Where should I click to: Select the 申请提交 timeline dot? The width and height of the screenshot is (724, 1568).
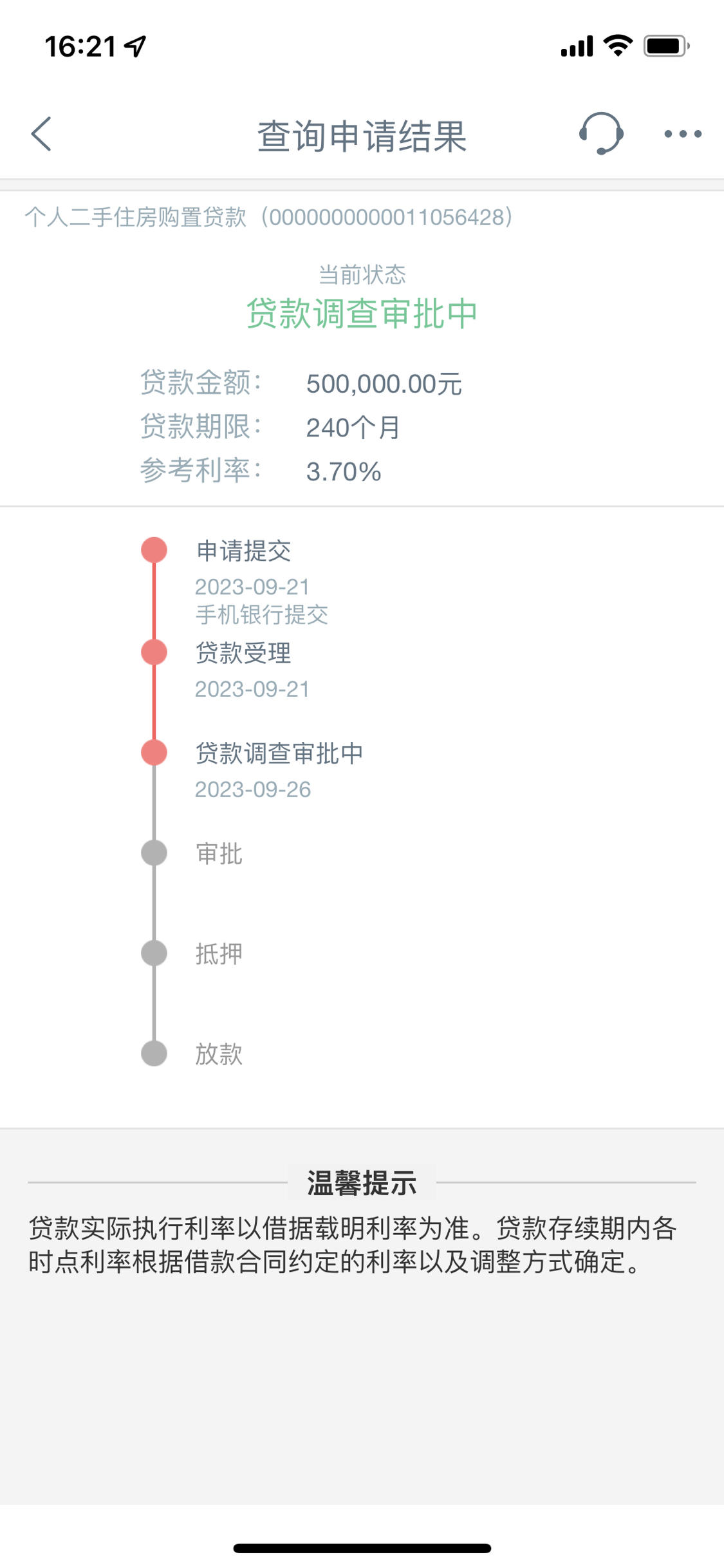pyautogui.click(x=154, y=551)
